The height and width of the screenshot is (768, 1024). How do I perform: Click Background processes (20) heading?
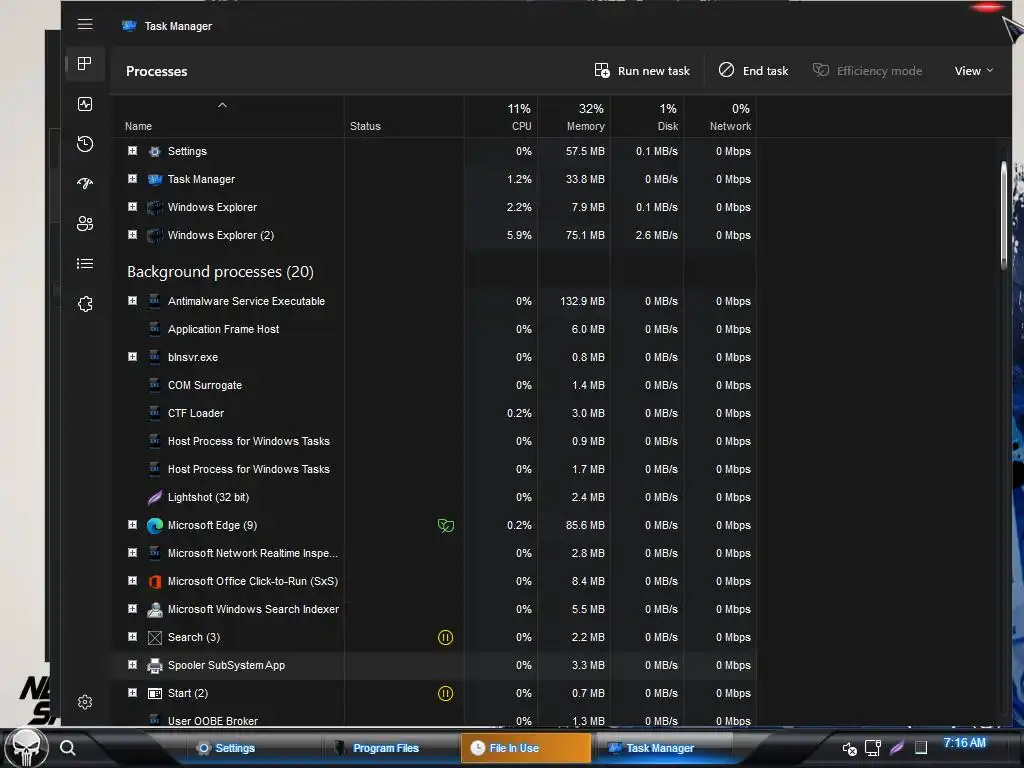[x=220, y=272]
